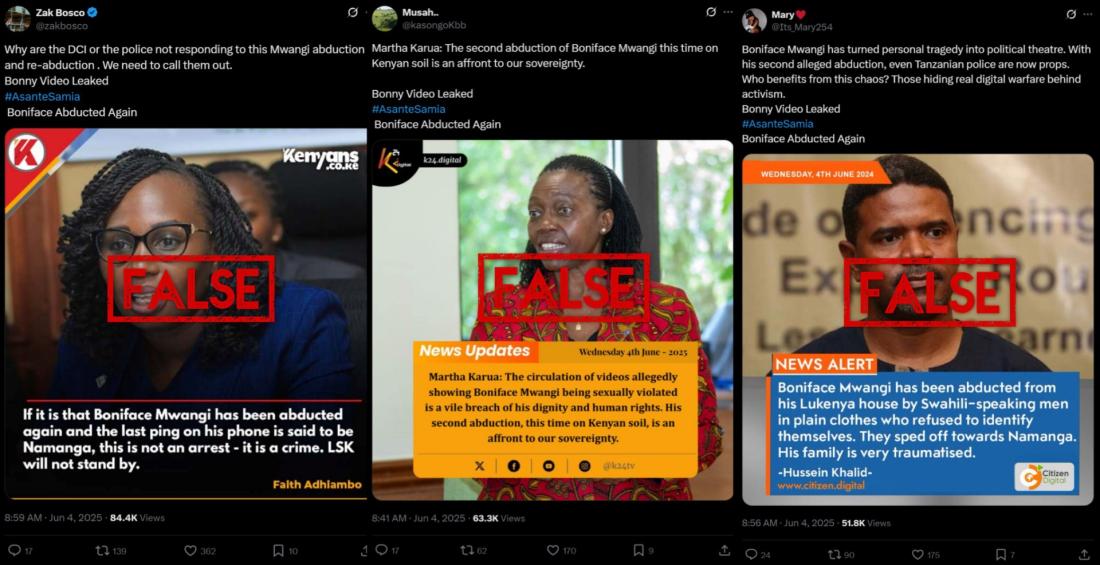Open Grok icon on Musah's tweet
Viewport: 1100px width, 565px height.
[711, 12]
